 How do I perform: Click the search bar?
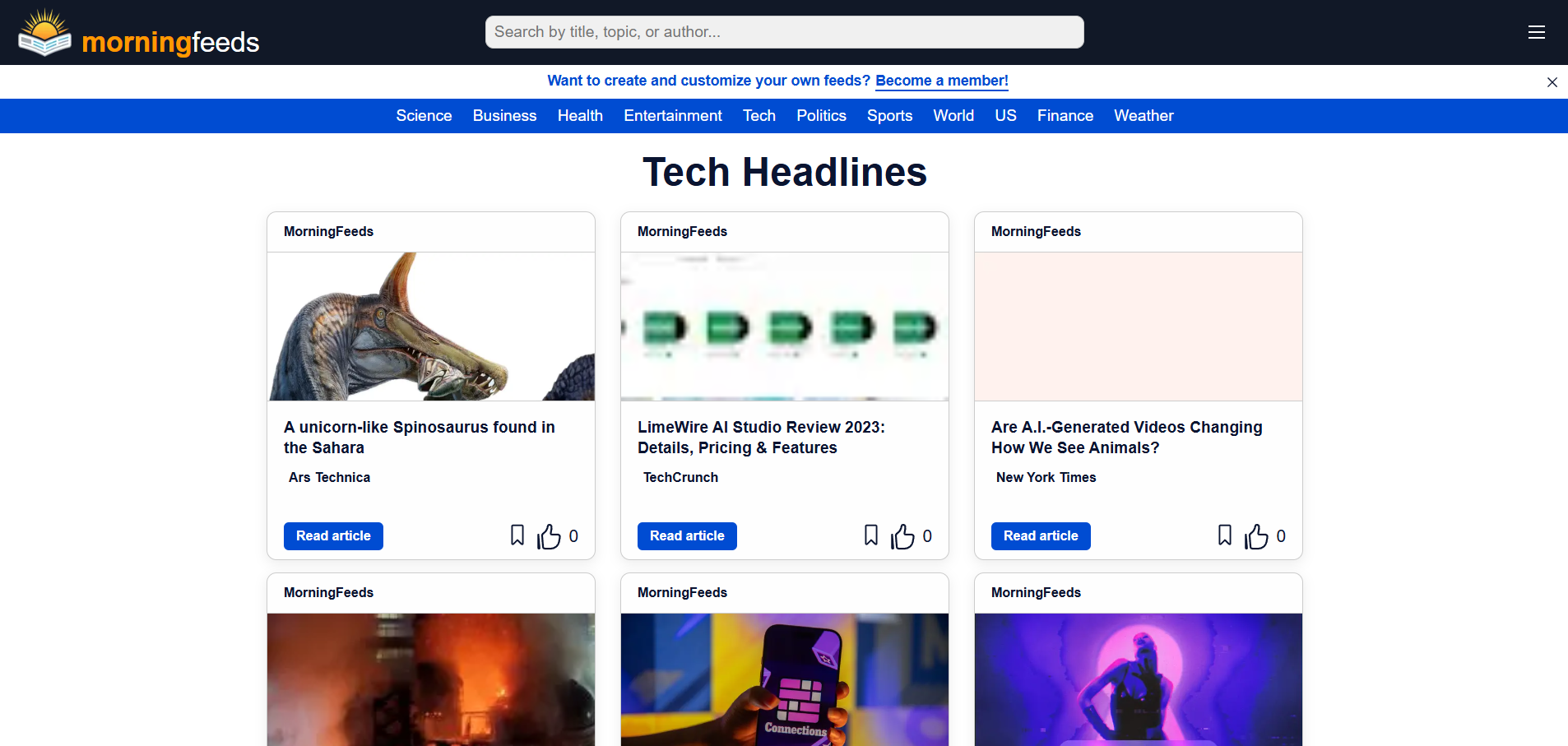click(x=784, y=31)
